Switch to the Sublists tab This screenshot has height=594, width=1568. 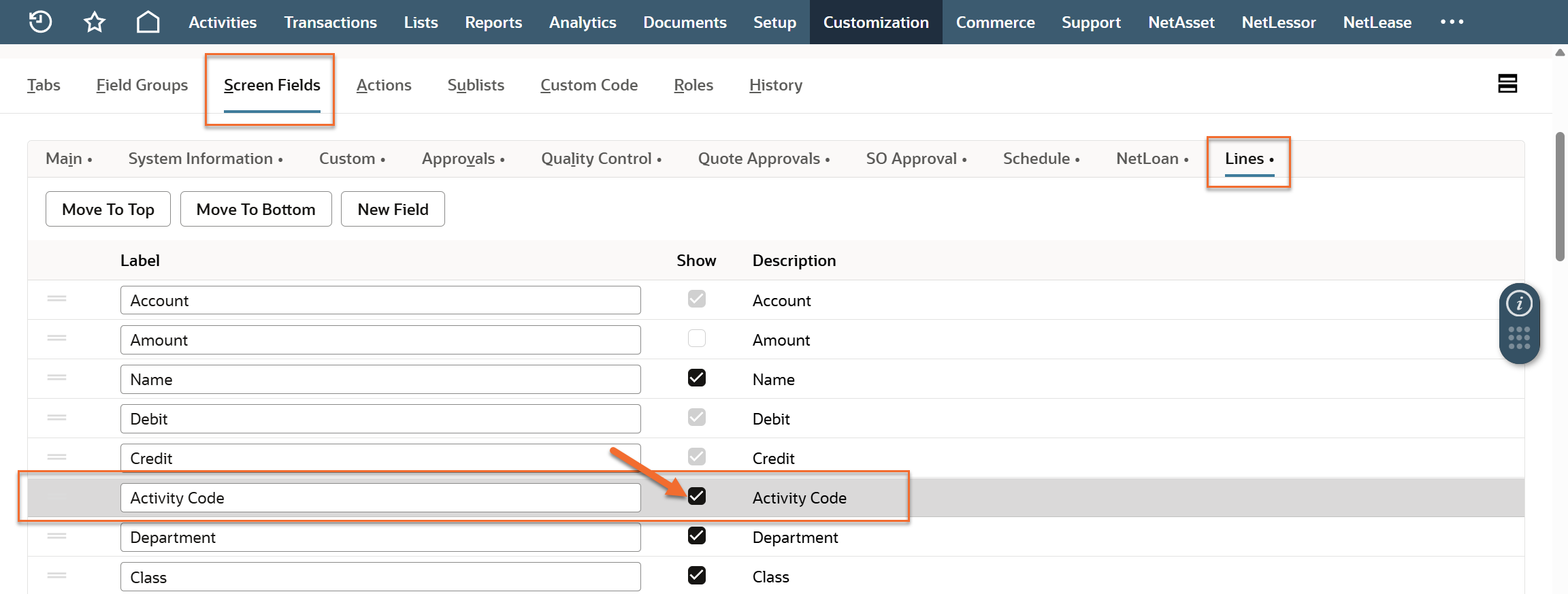point(476,85)
